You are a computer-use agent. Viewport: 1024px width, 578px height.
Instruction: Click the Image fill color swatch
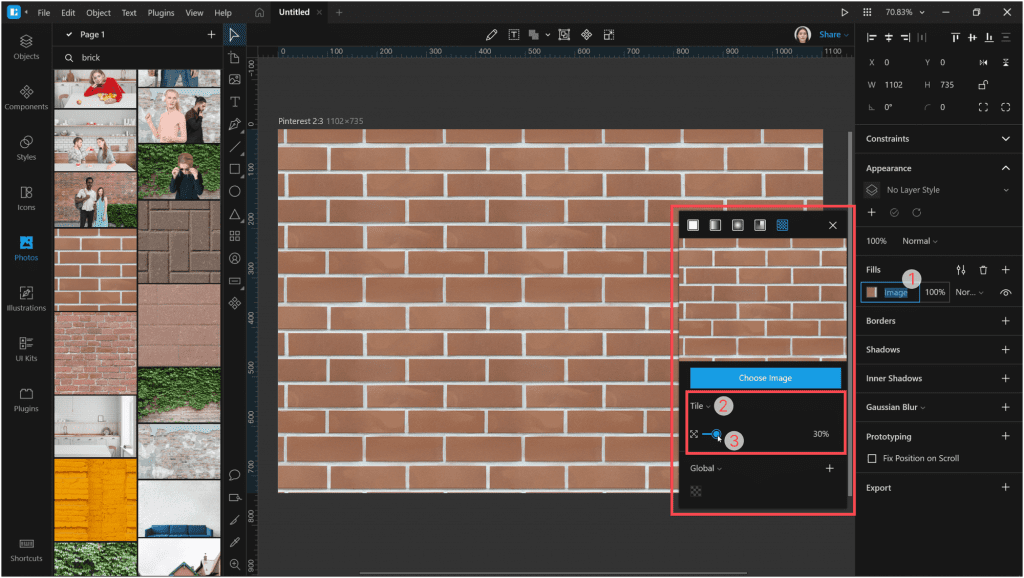pyautogui.click(x=872, y=293)
